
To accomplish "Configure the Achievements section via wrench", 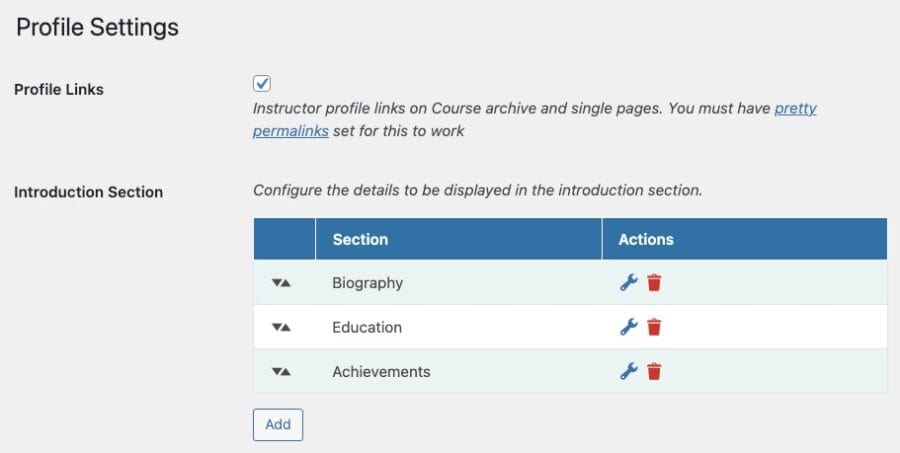I will coord(628,372).
